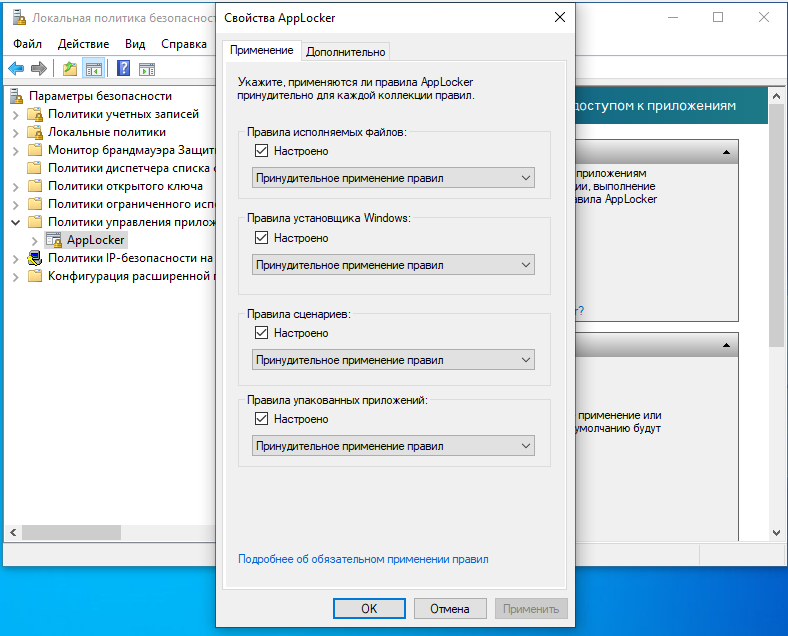Screen dimensions: 788x636
Task: Switch to the Дополнительно tab
Action: [345, 52]
